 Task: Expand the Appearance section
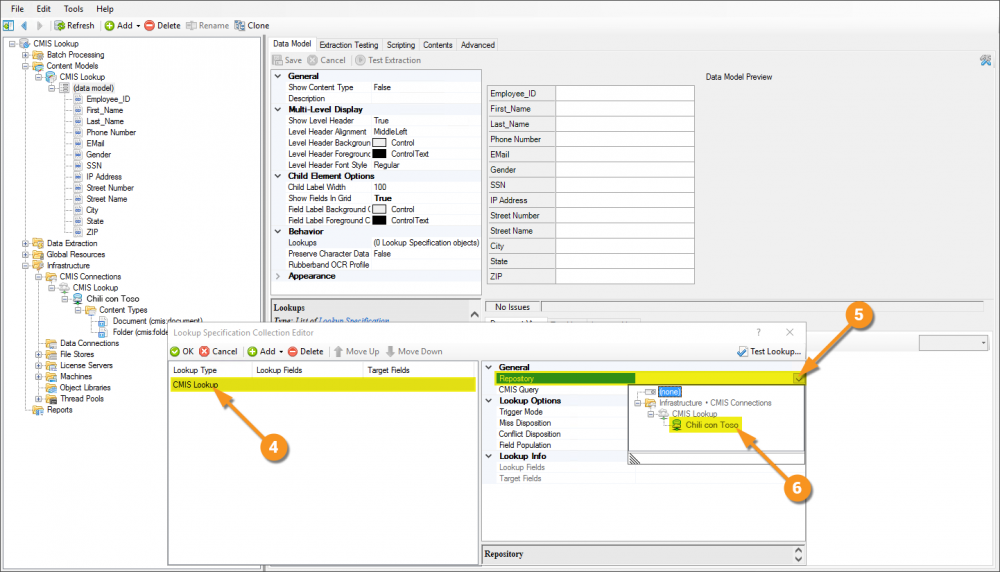[x=278, y=276]
